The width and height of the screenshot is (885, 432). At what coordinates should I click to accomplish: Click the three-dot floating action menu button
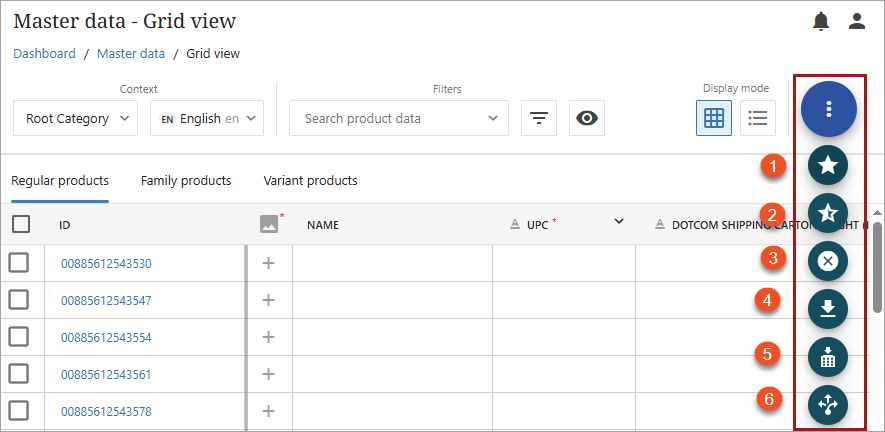[x=828, y=108]
